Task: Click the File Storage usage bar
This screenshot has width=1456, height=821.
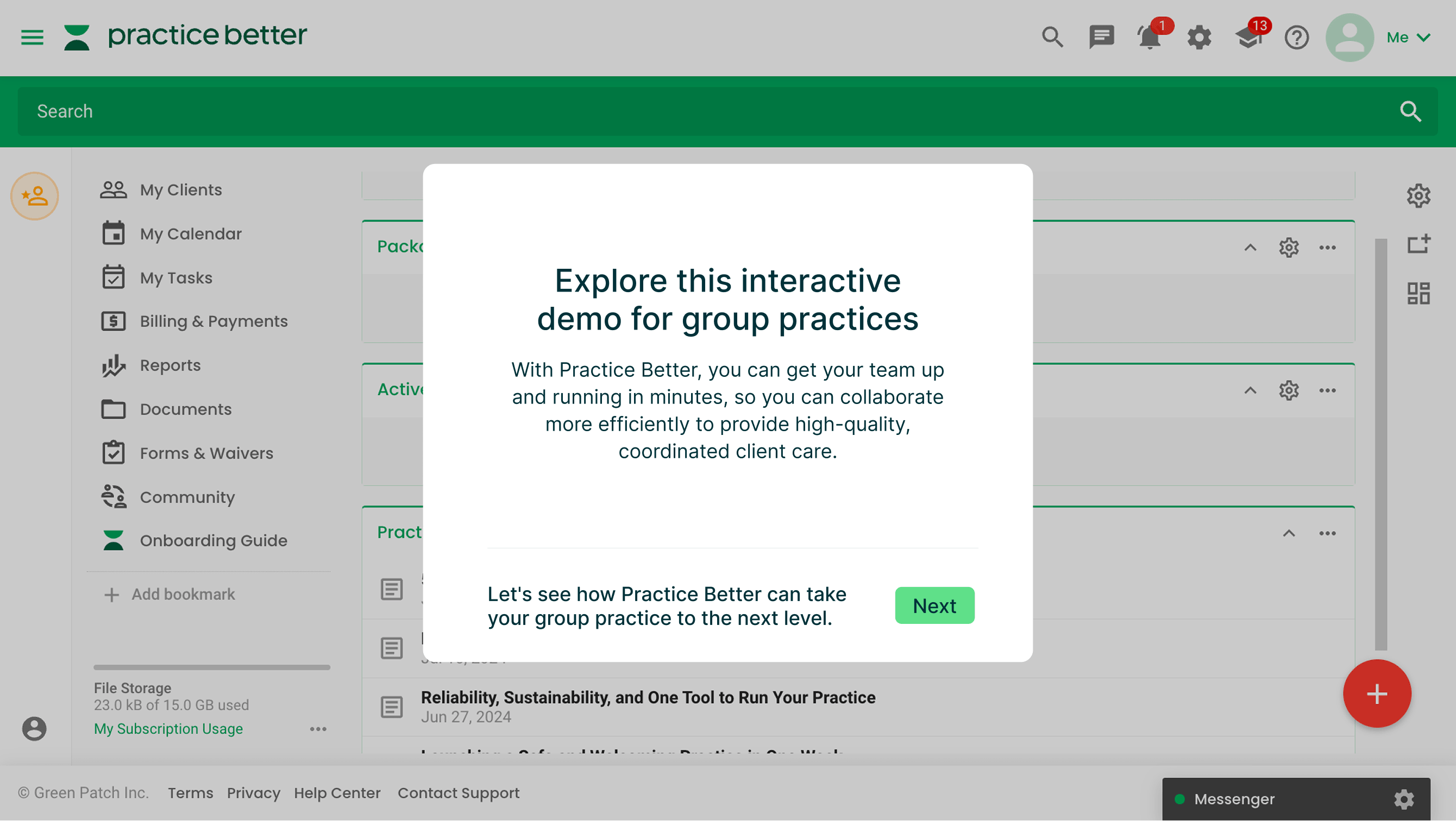Action: 212,667
